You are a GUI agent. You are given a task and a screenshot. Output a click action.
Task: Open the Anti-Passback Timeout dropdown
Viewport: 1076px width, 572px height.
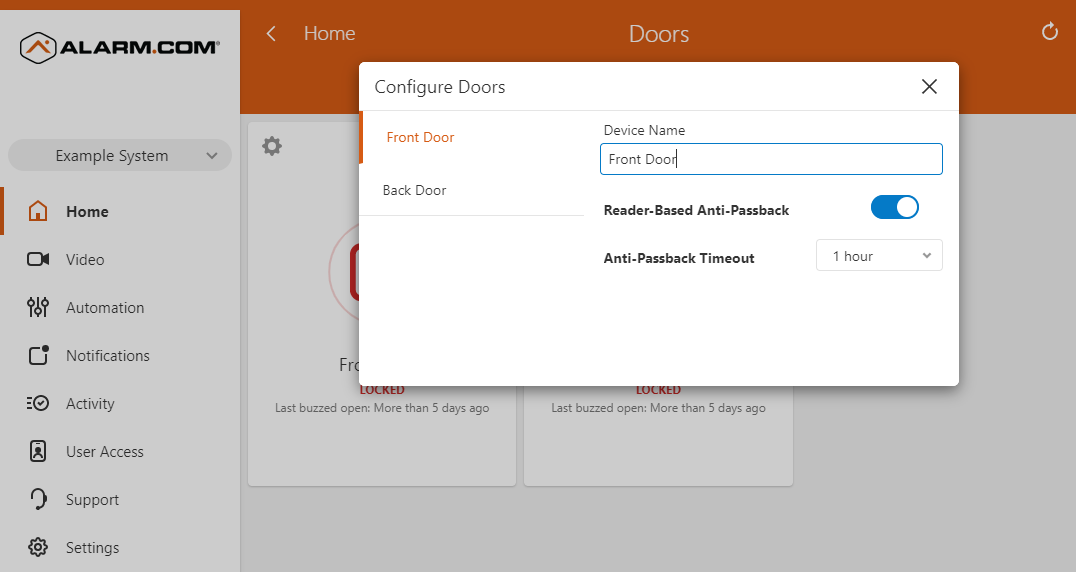879,256
